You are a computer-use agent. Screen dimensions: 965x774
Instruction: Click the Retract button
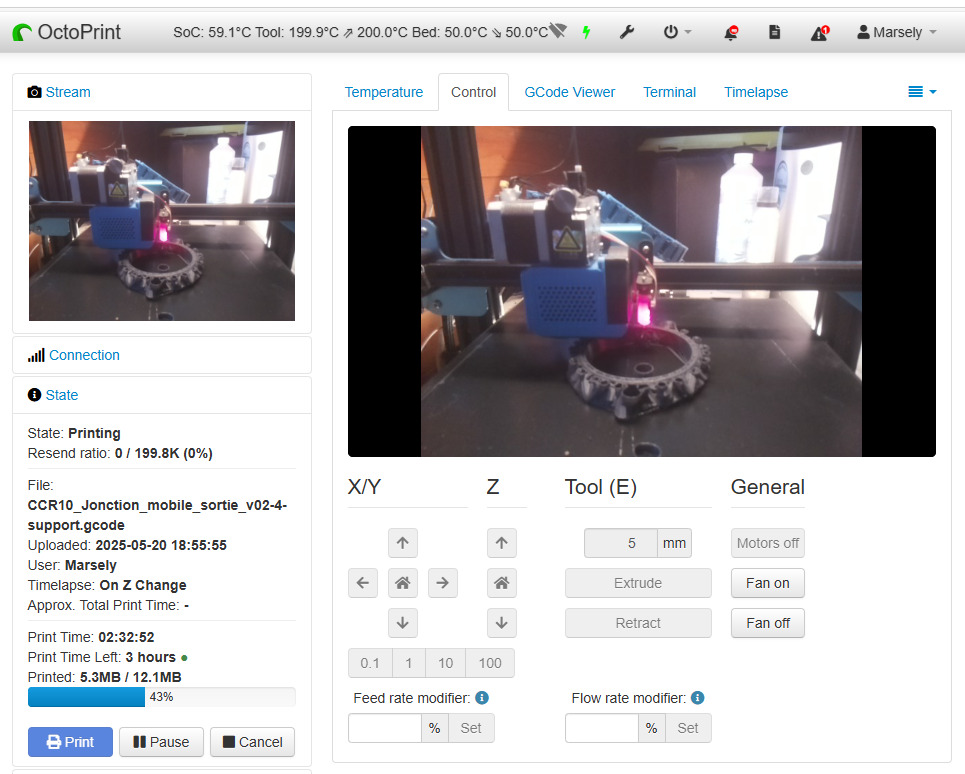[x=638, y=623]
